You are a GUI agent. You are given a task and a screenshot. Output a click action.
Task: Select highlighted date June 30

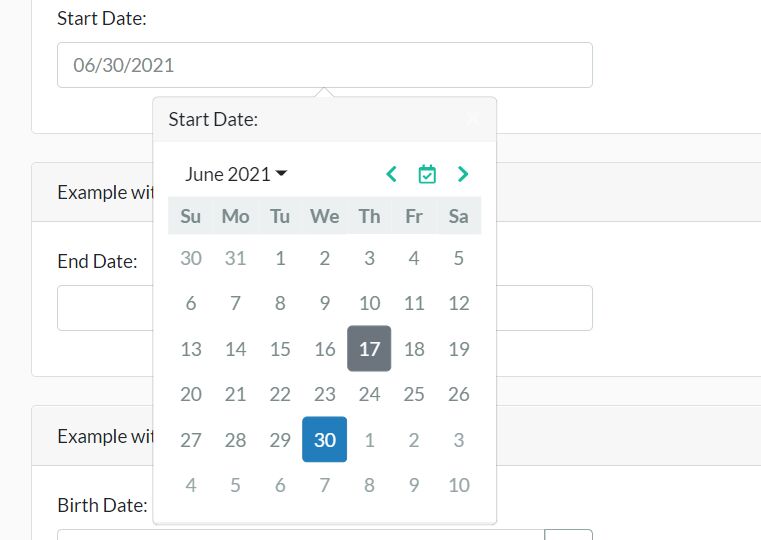(x=325, y=440)
